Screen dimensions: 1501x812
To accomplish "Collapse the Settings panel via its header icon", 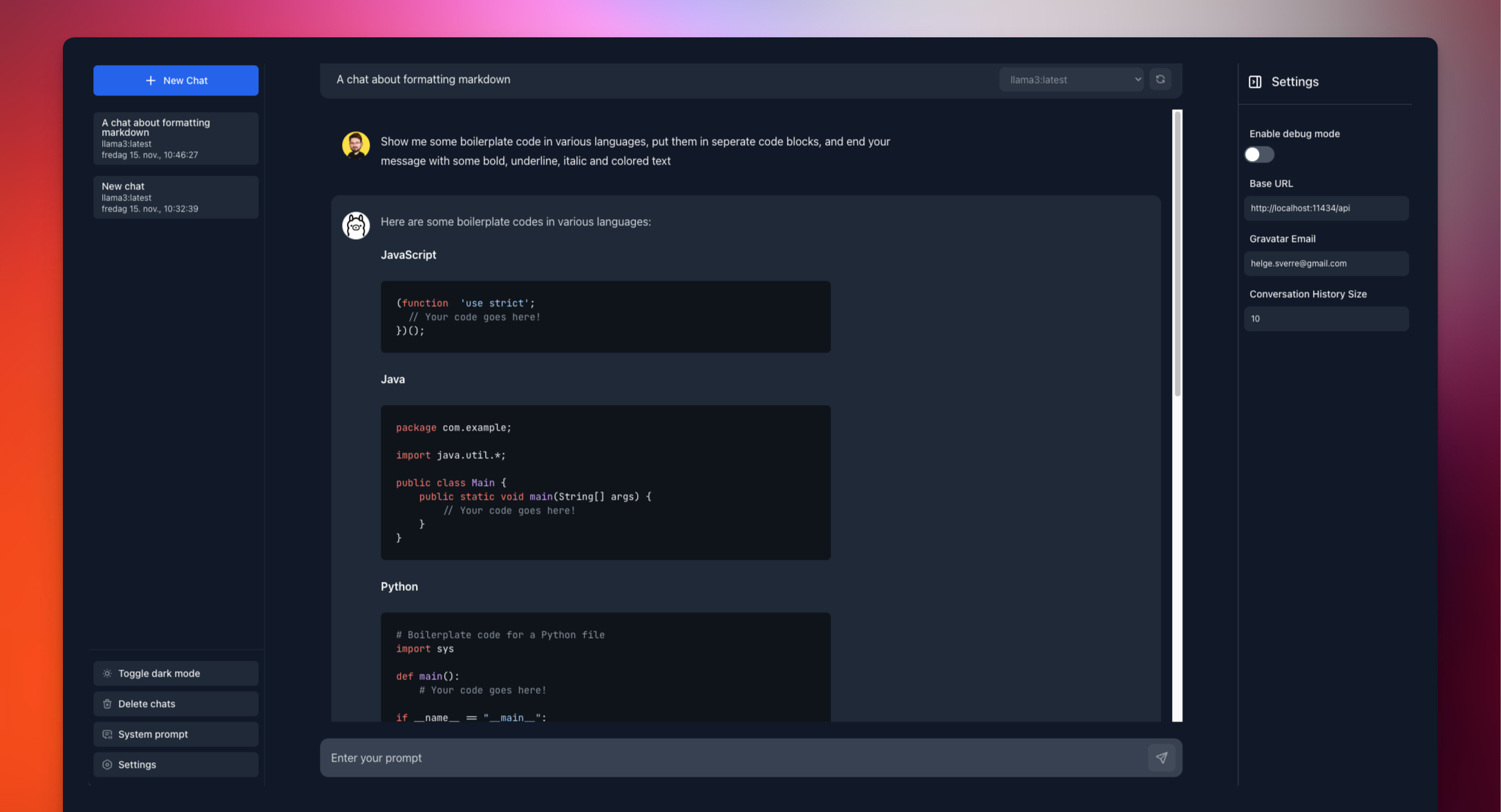I will [1255, 82].
